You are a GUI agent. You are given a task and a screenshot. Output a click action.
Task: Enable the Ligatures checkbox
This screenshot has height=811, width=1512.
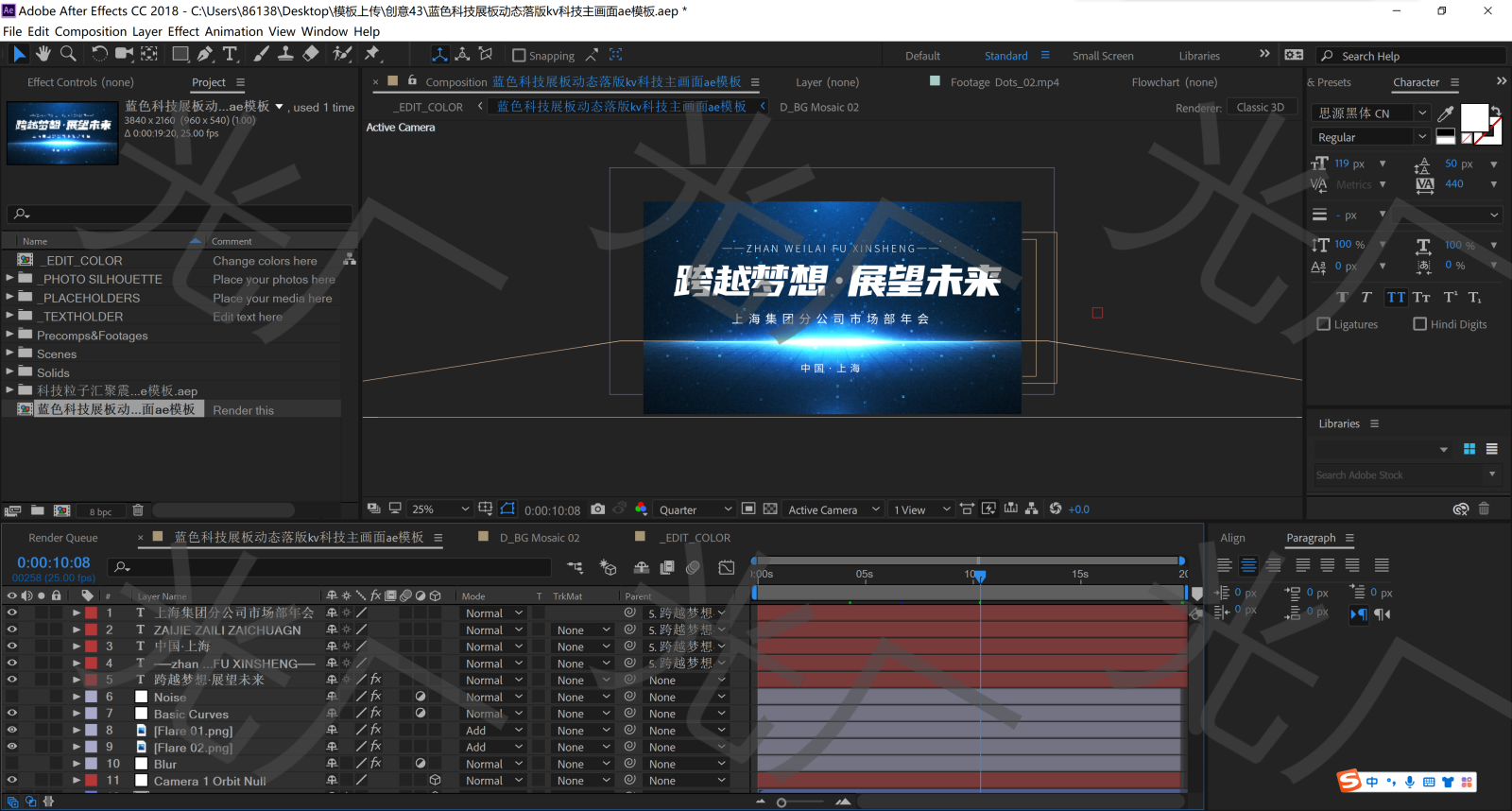pos(1323,324)
